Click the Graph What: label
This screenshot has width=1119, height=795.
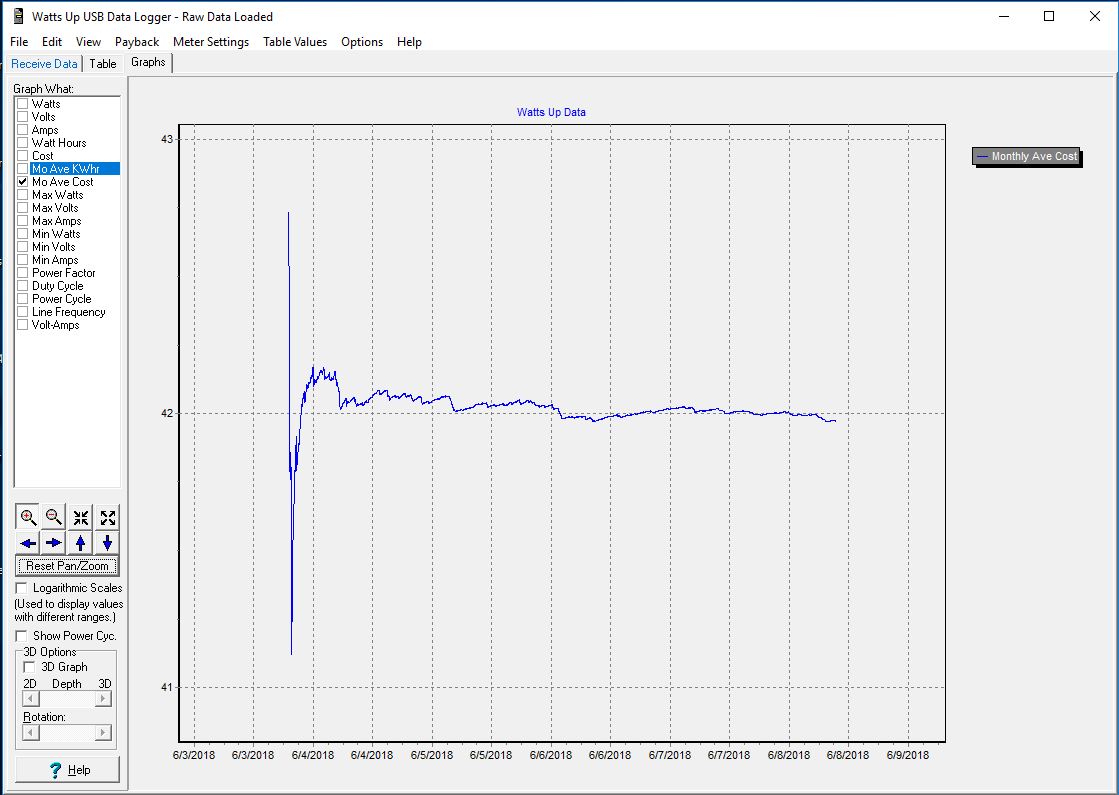[44, 89]
